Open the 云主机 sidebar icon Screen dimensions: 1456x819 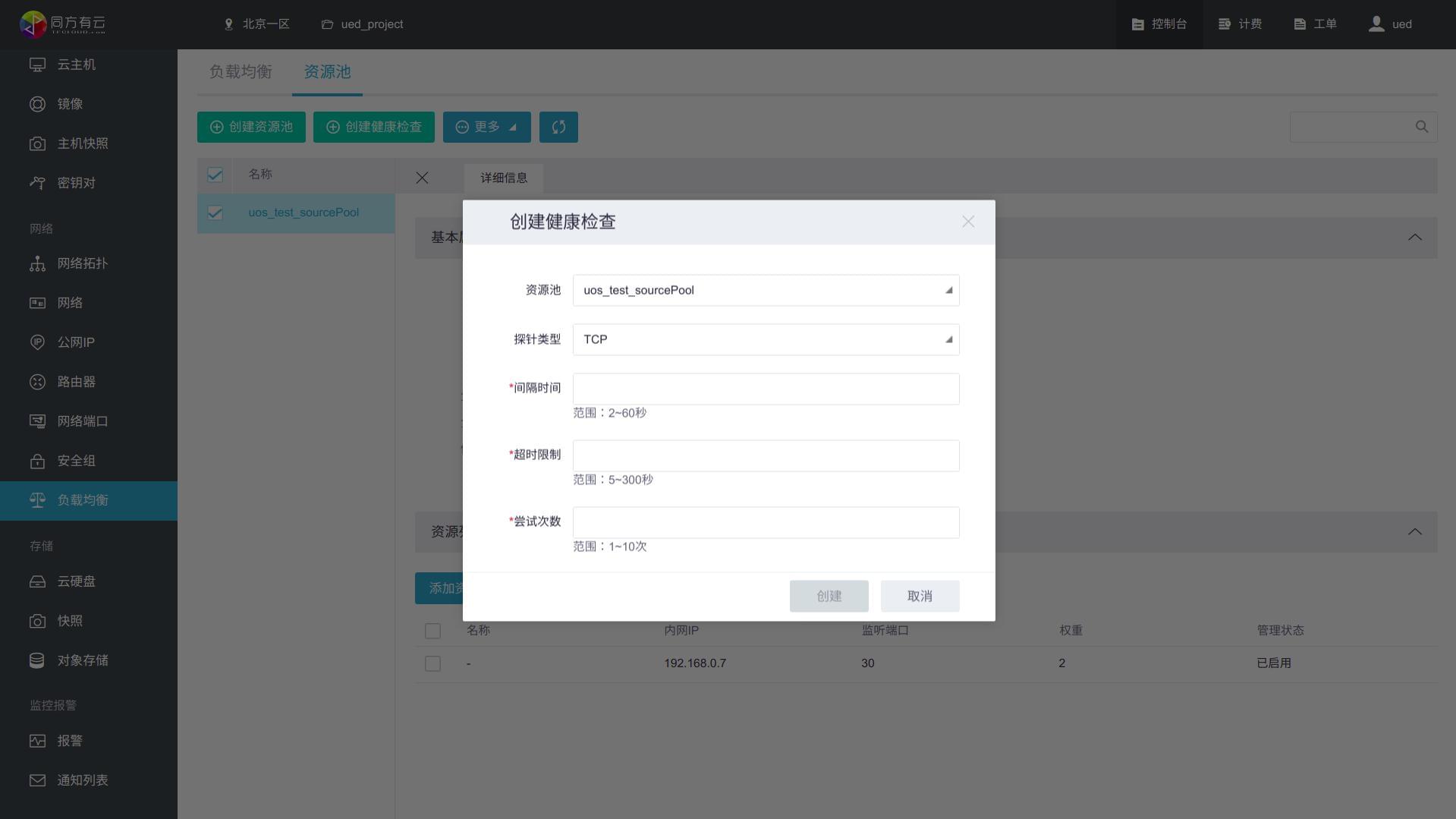pyautogui.click(x=37, y=65)
